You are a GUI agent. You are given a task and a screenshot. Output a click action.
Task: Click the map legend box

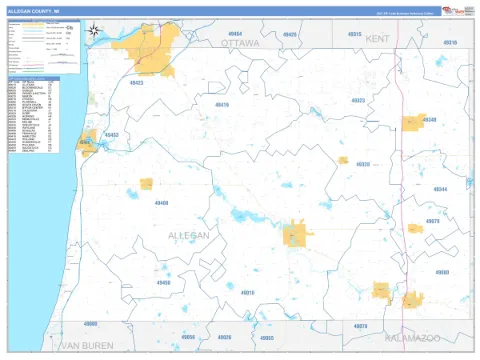pos(44,47)
